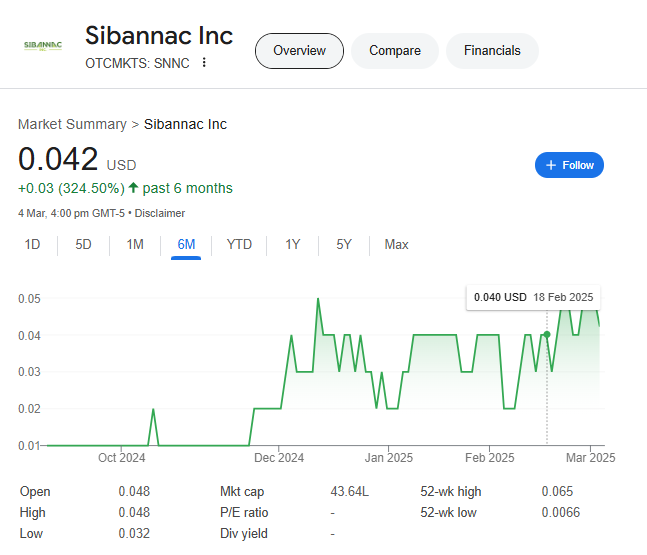
Task: Click the 'P/E ratio' label
Action: click(244, 512)
